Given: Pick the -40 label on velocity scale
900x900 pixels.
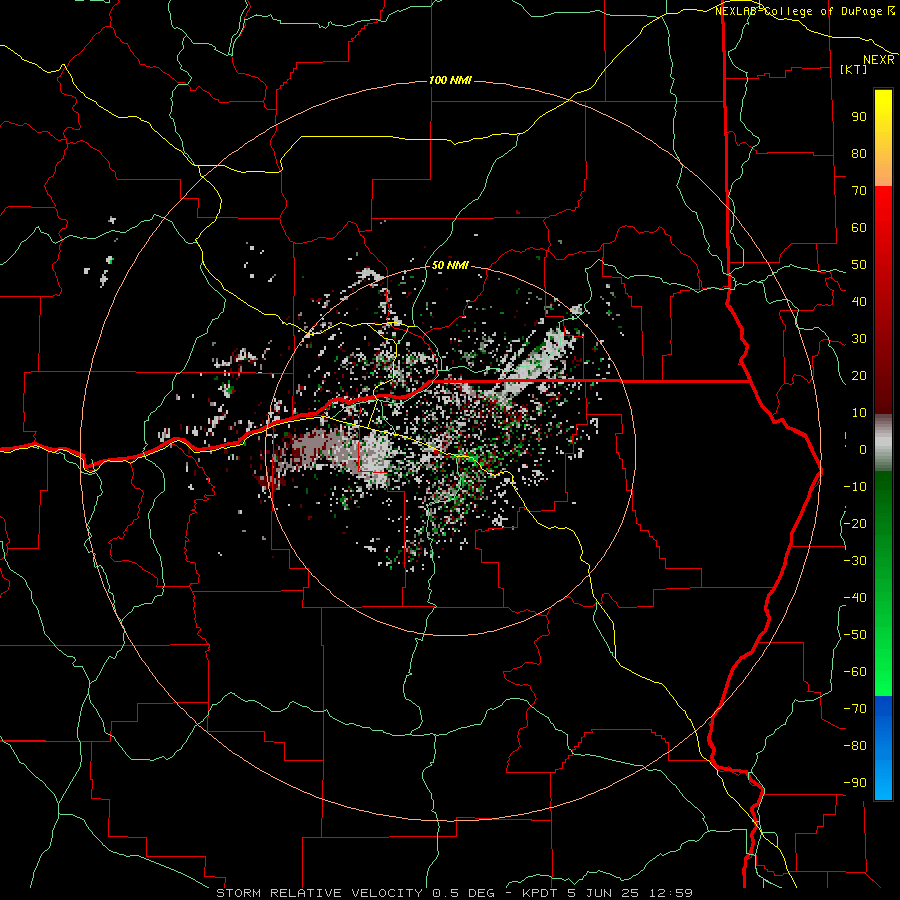Looking at the screenshot, I should 855,598.
